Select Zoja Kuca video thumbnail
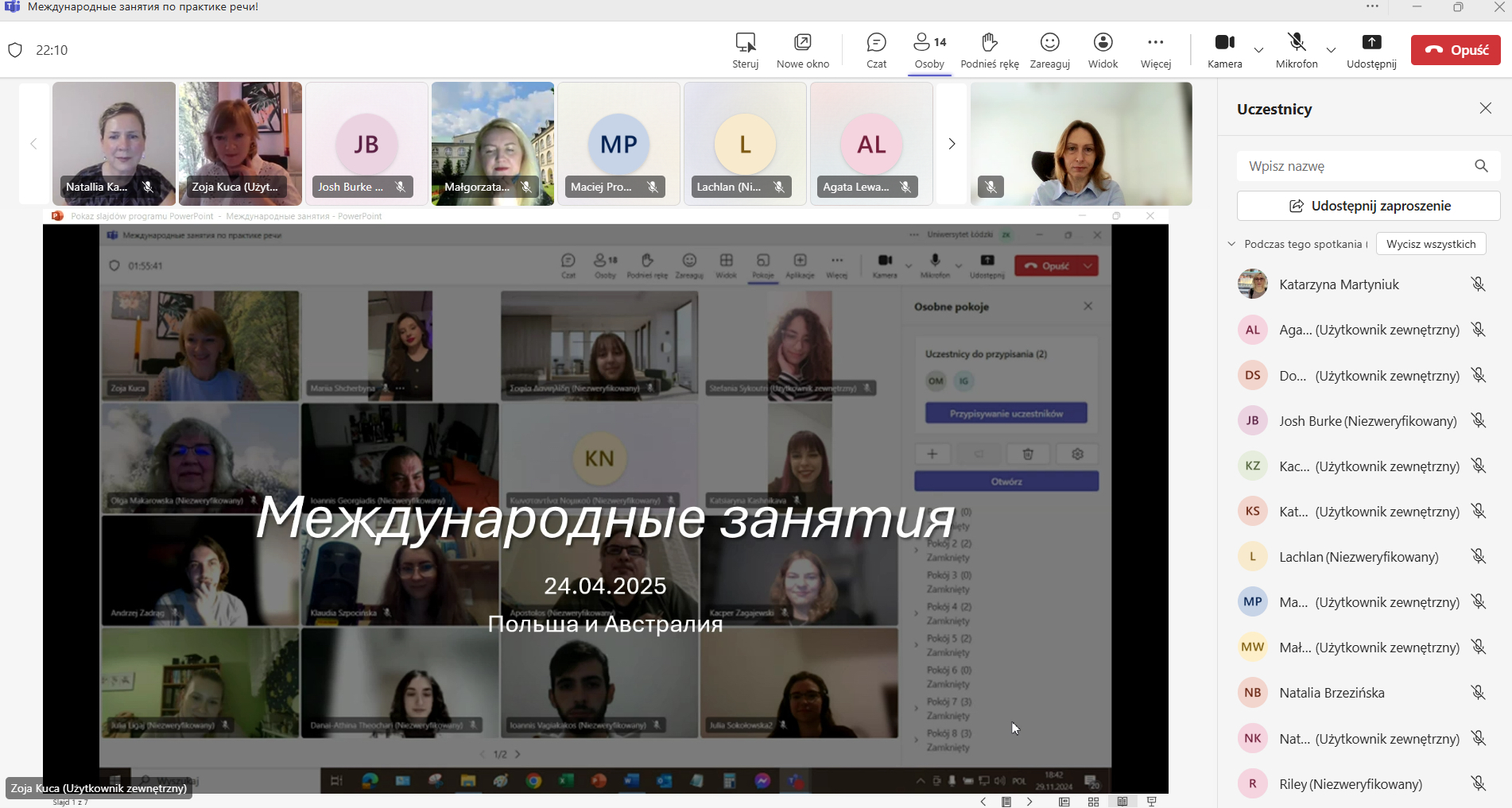 [x=240, y=144]
